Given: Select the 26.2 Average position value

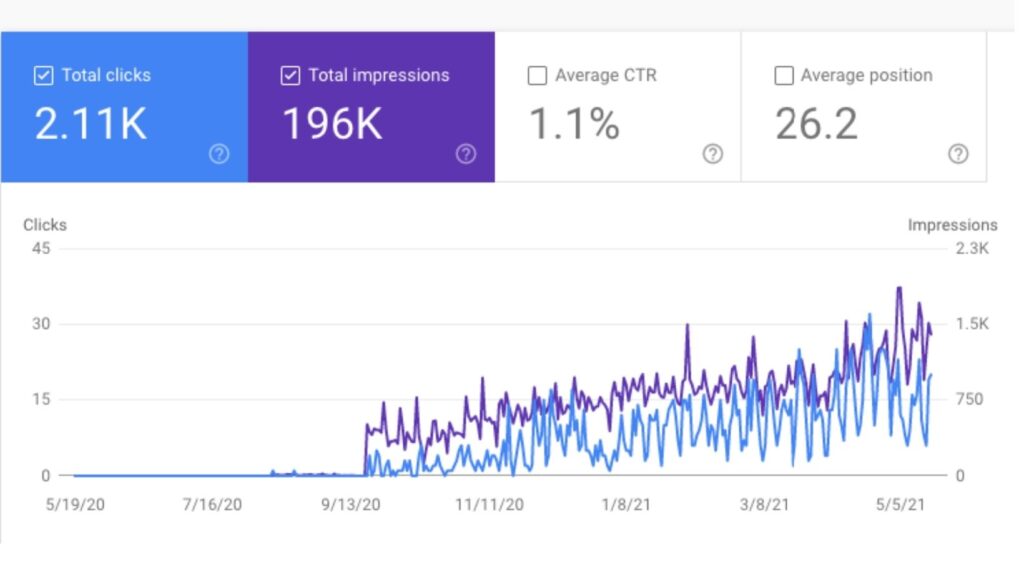Looking at the screenshot, I should pyautogui.click(x=816, y=124).
